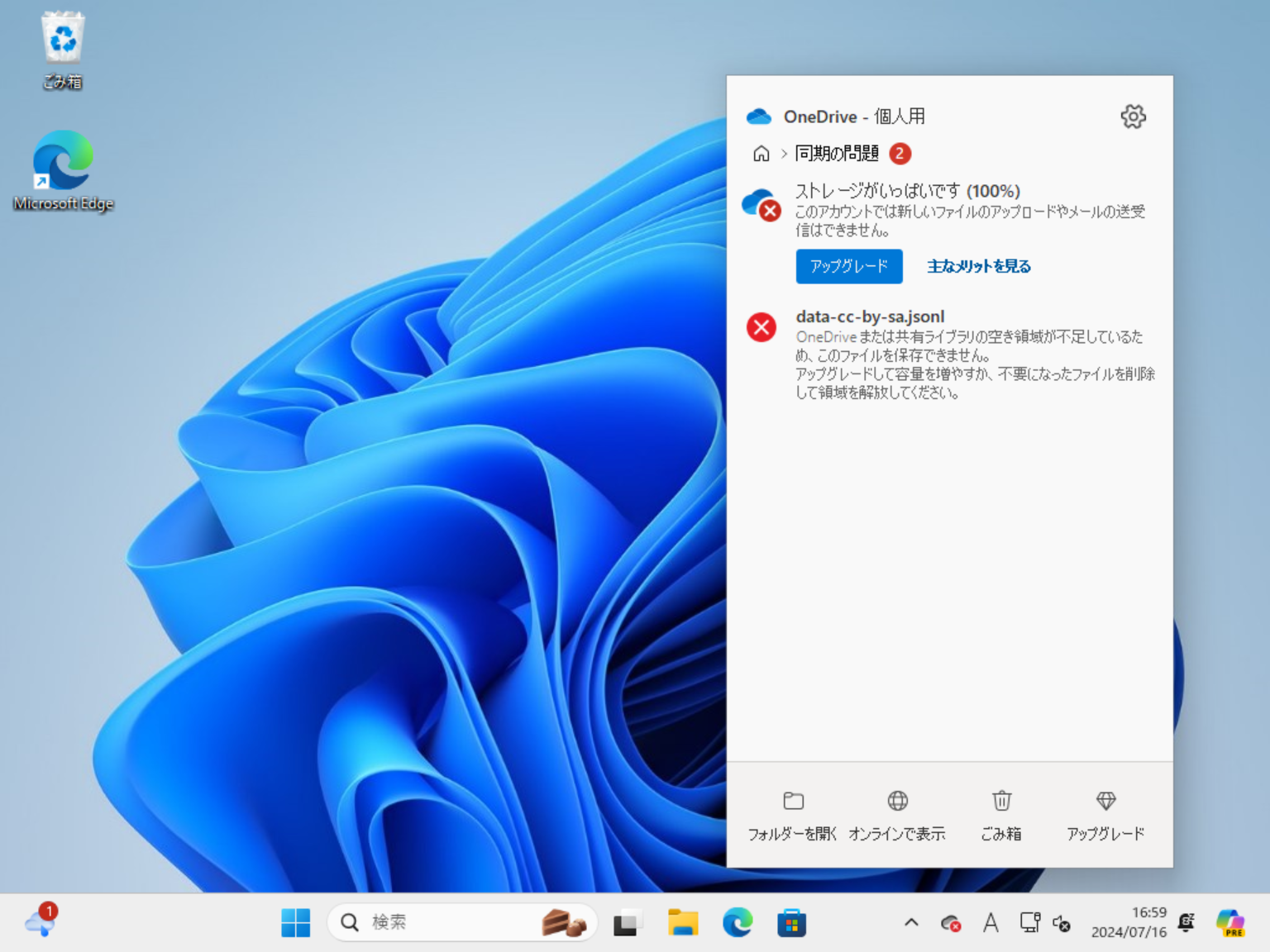Open the OneDrive settings gear
The image size is (1270, 952).
pos(1133,117)
